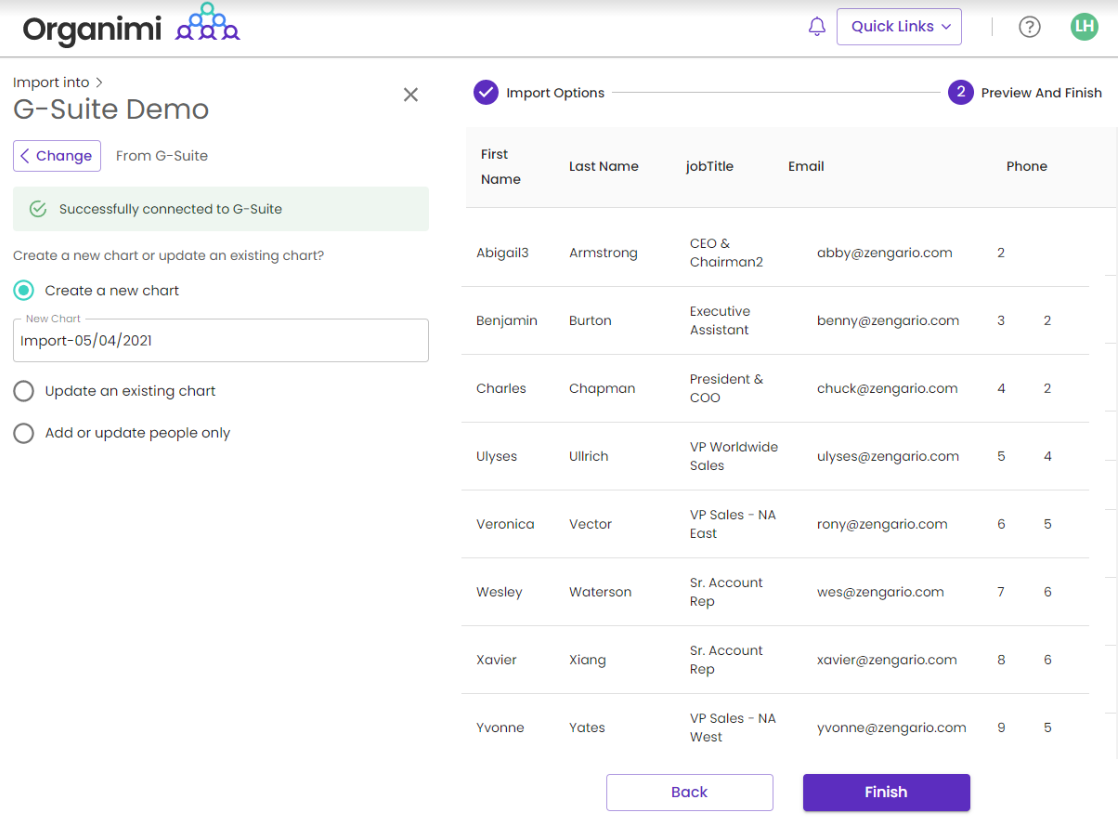Go Back to previous step
The image size is (1118, 821).
tap(689, 792)
